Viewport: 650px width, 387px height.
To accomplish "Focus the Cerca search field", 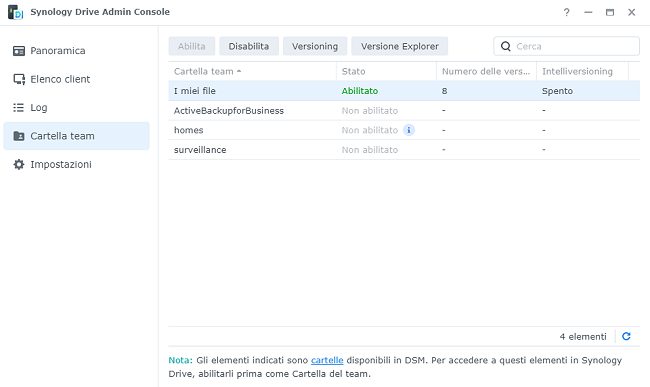I will 566,46.
